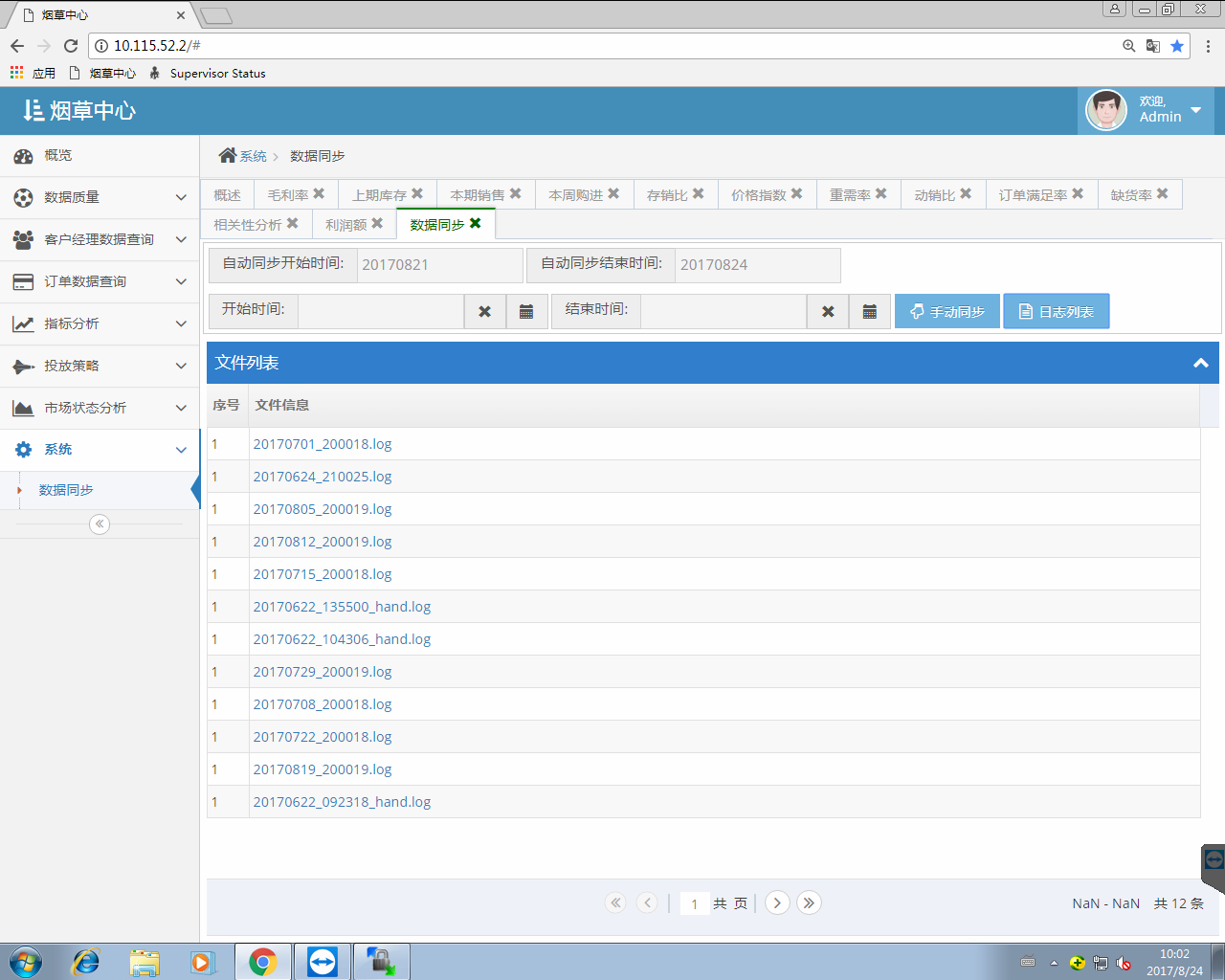1225x980 pixels.
Task: Open the 日志列表 button
Action: point(1056,312)
